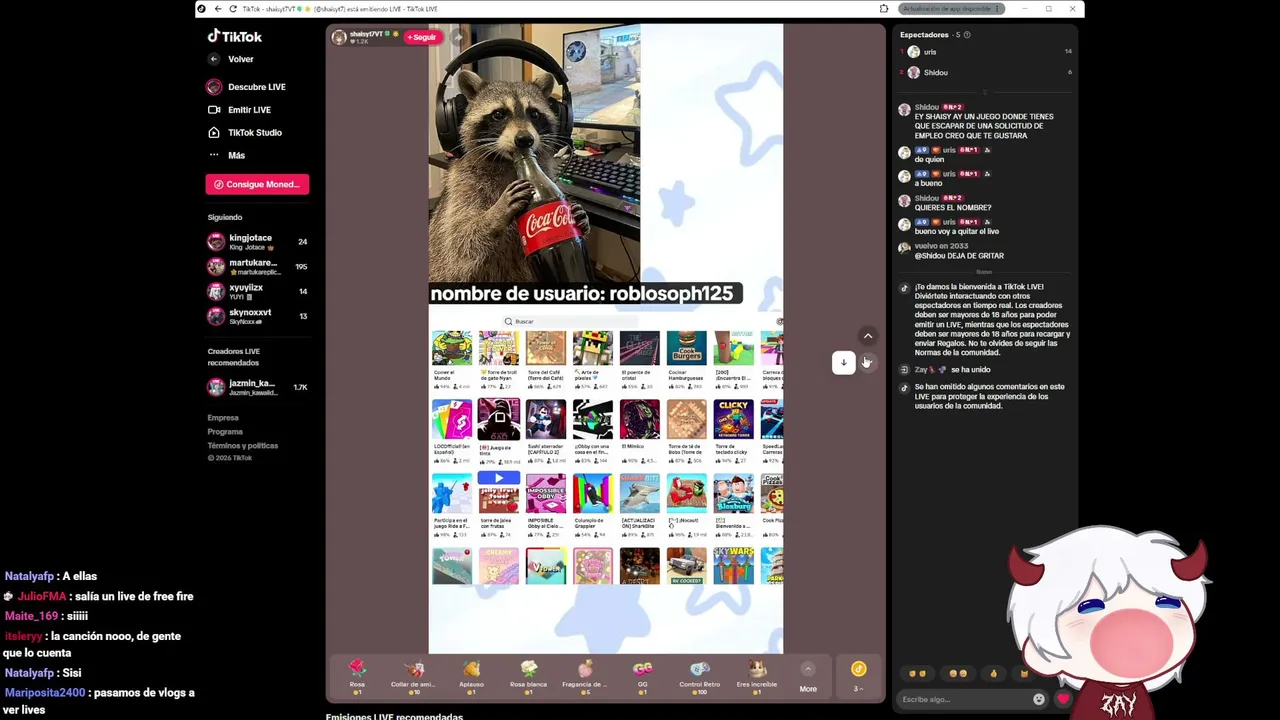Screen dimensions: 1280x720
Task: Open the Espectadores help icon
Action: (967, 35)
